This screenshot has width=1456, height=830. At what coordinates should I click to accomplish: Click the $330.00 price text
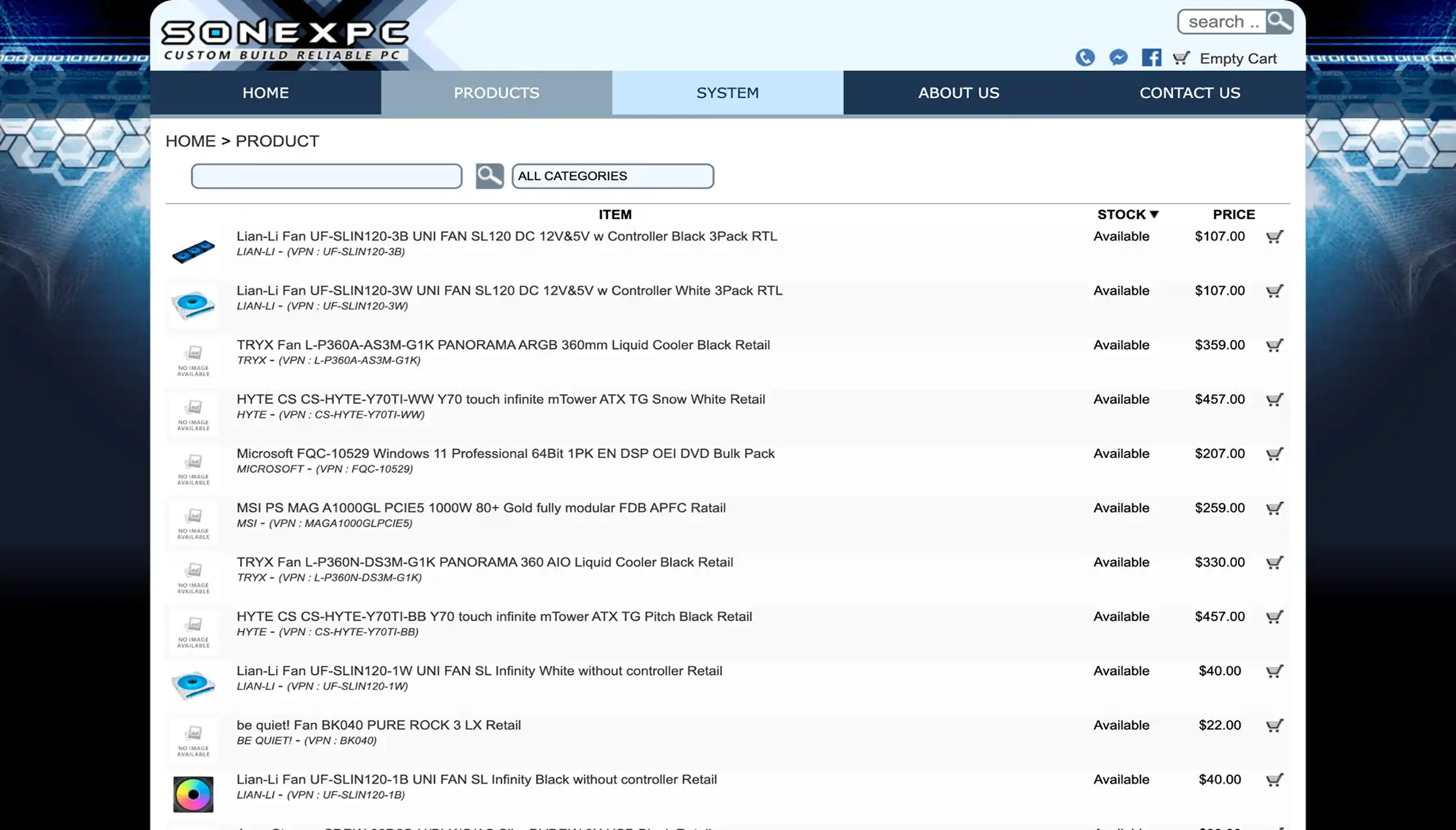tap(1220, 562)
